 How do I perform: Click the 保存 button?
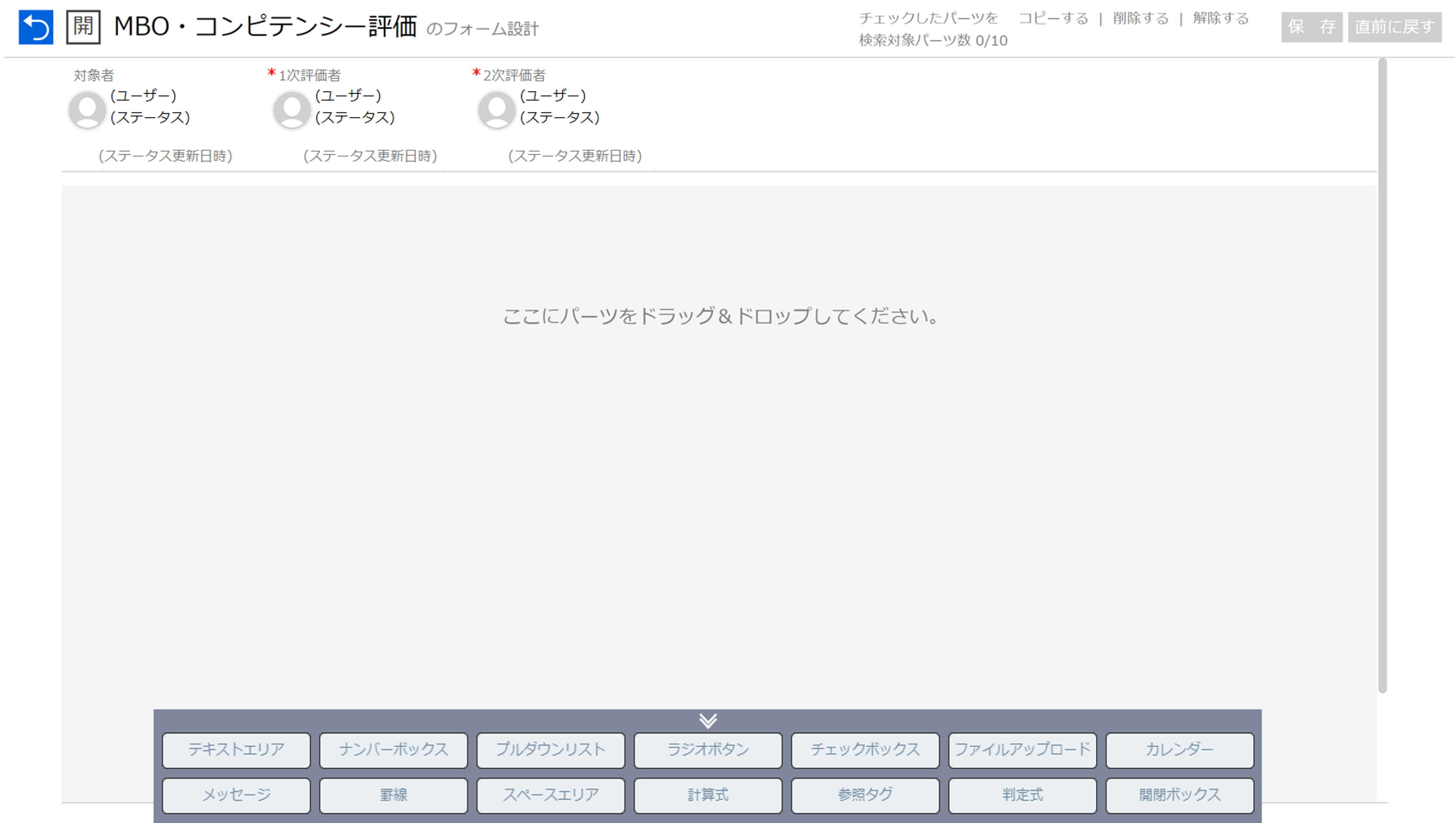tap(1311, 27)
